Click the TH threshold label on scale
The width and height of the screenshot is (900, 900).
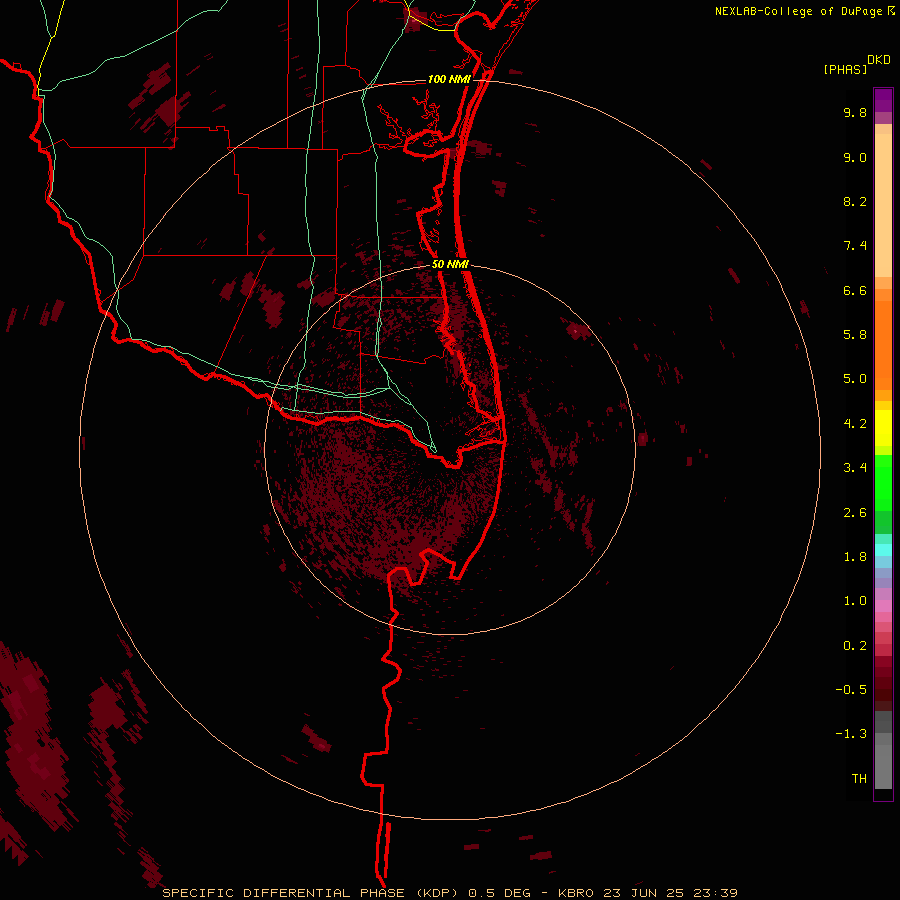(x=859, y=779)
